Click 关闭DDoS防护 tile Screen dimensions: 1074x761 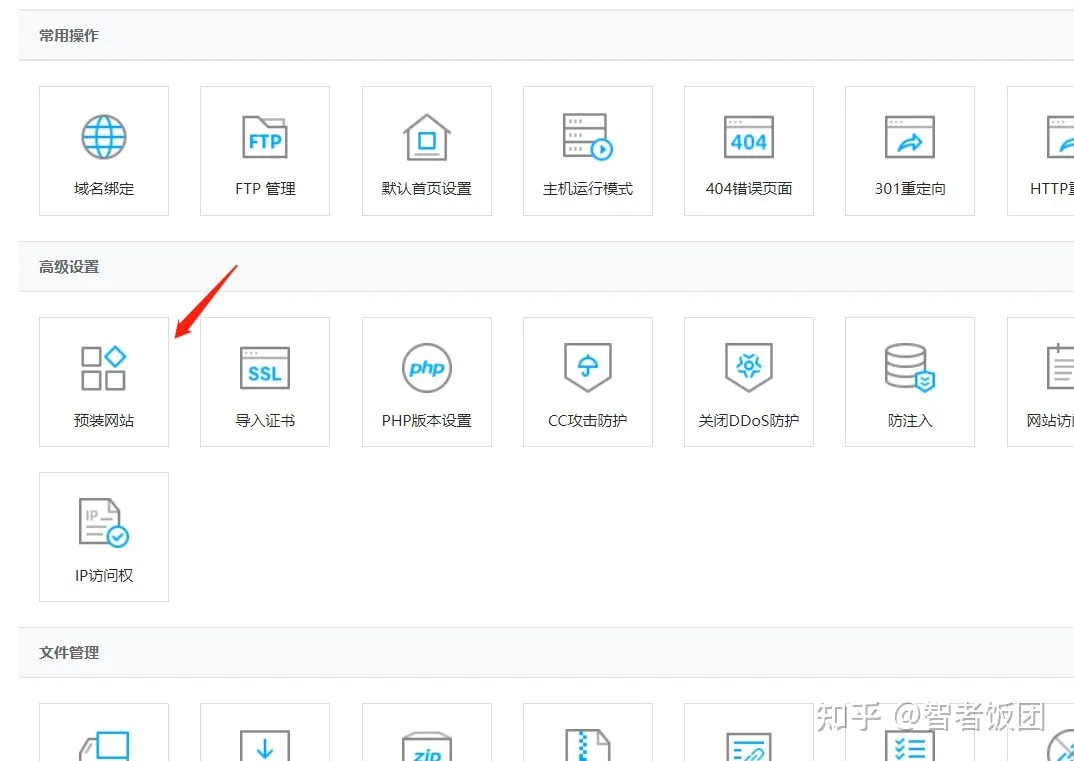(x=749, y=382)
